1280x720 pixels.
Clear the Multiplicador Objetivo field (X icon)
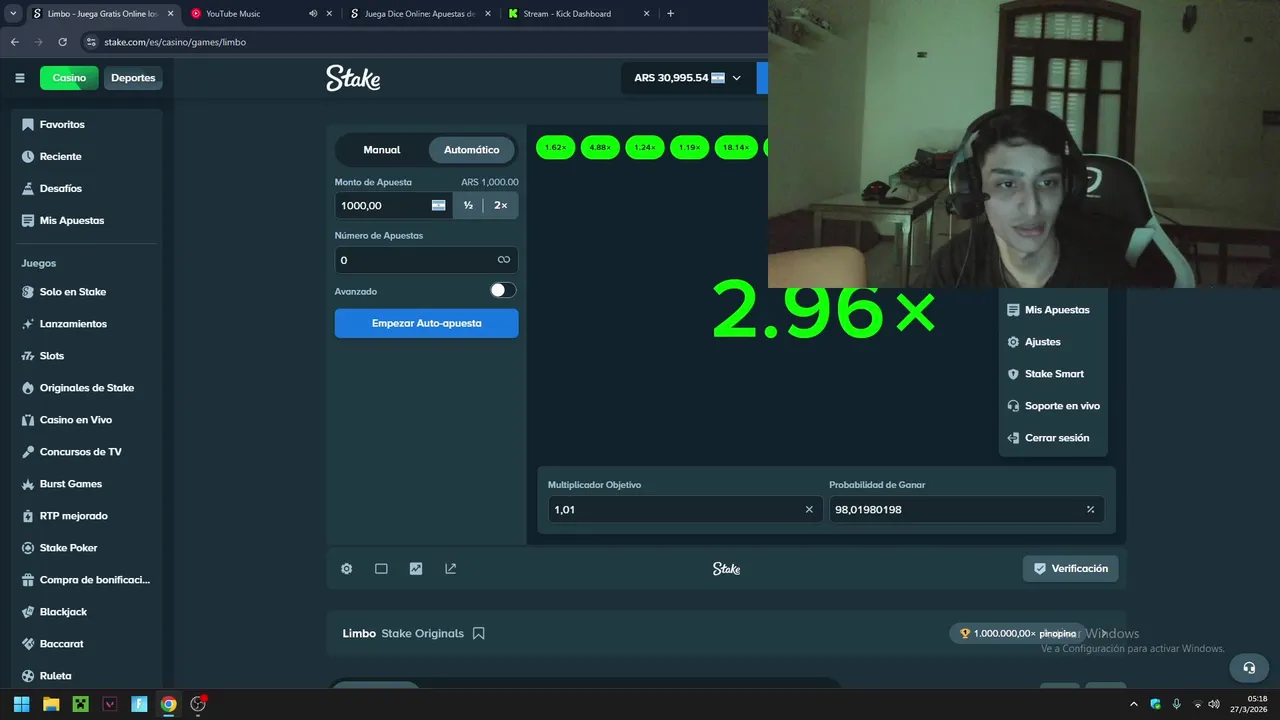point(809,509)
